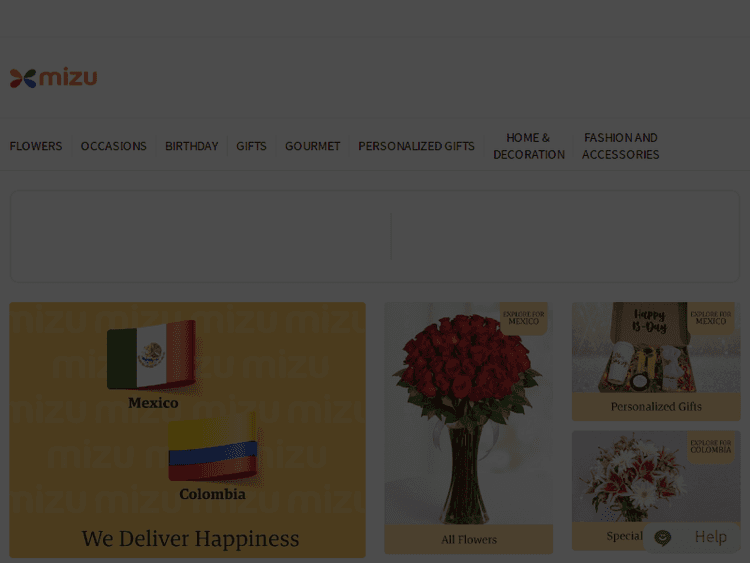This screenshot has height=563, width=750.
Task: Open the Gifts menu
Action: pos(251,146)
